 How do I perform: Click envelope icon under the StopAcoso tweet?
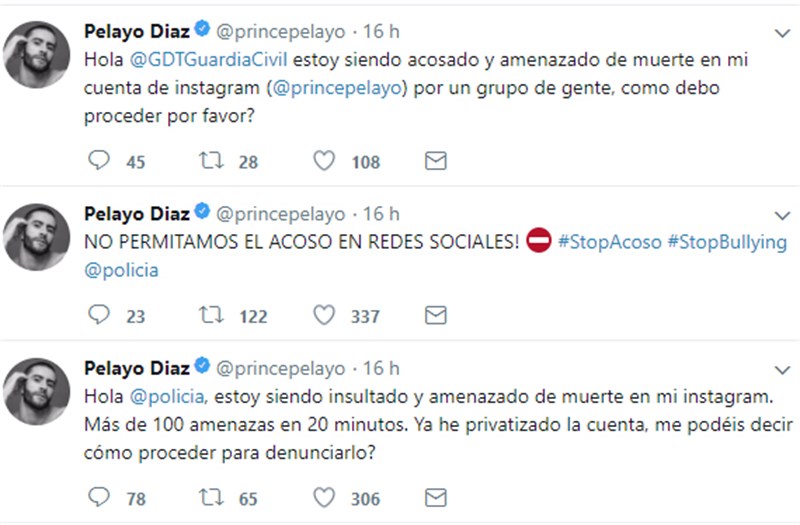tap(435, 315)
